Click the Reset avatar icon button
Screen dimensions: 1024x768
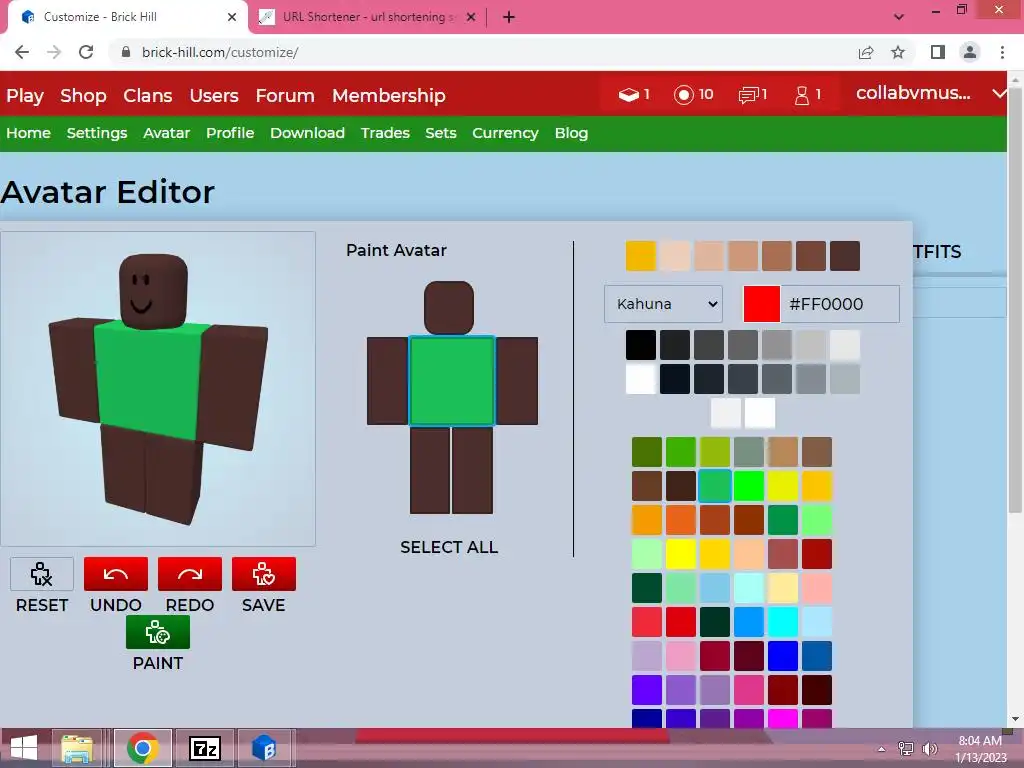pos(42,574)
